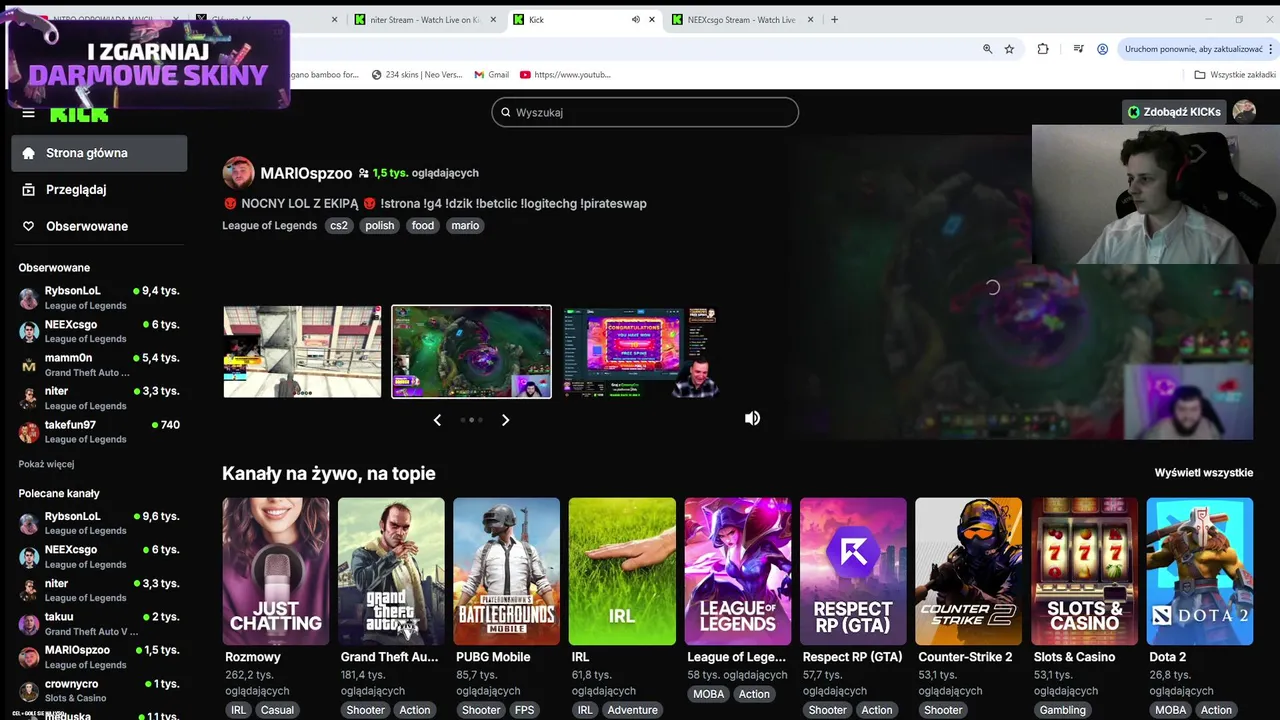
Task: Open the Grand Theft Auto V category card
Action: click(x=391, y=571)
